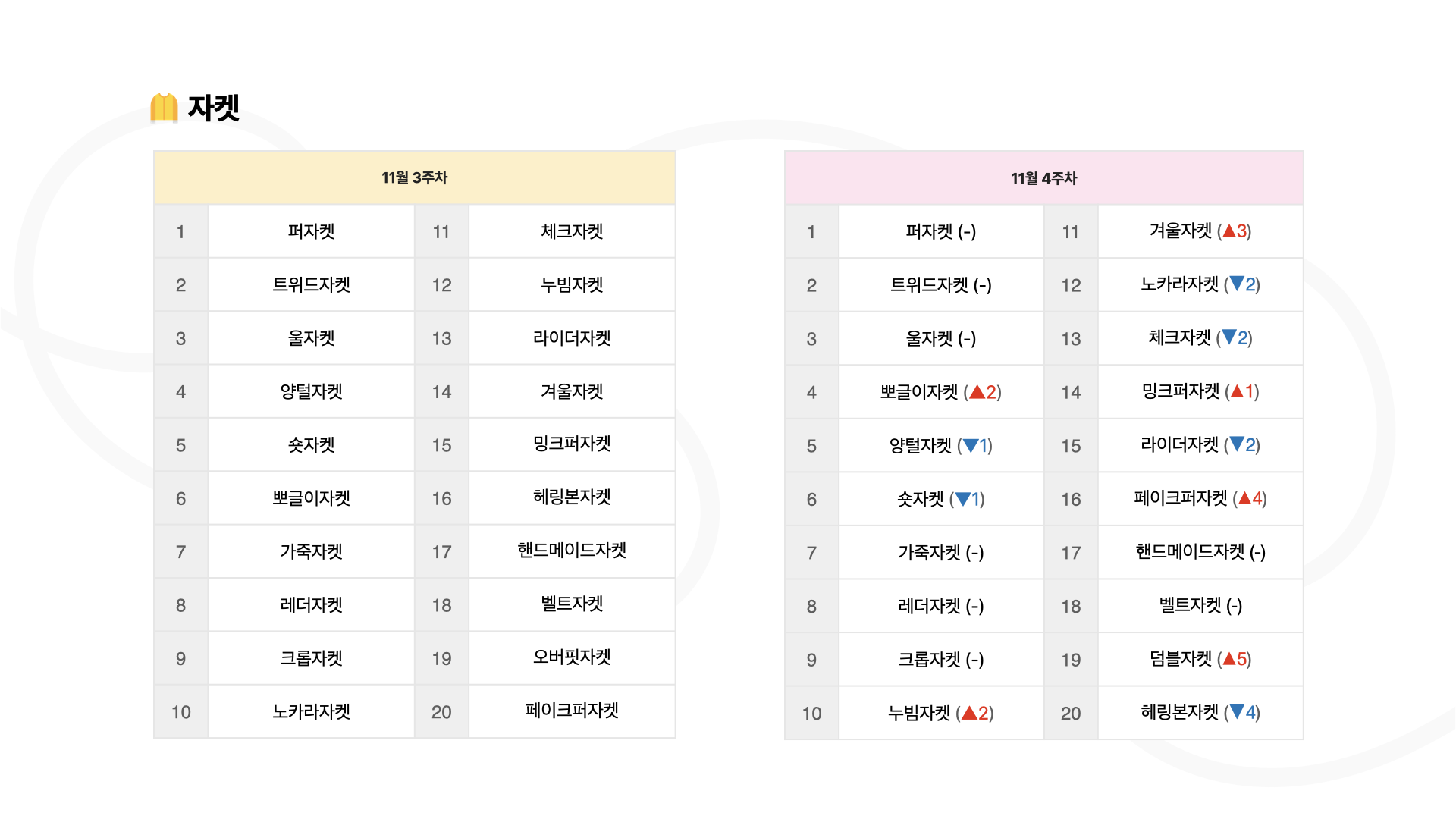This screenshot has width=1456, height=819.
Task: Click the red up arrow beside 덤블자켓
Action: pyautogui.click(x=1229, y=659)
